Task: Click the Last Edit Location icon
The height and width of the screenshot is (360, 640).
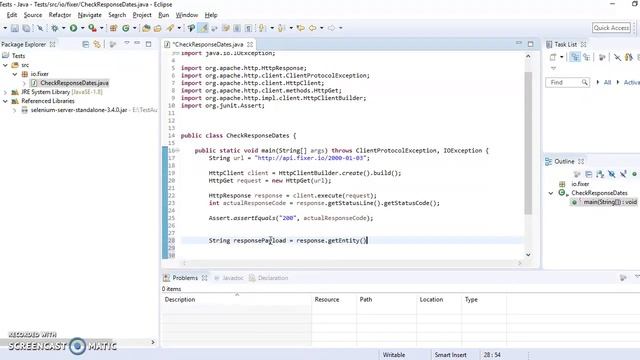Action: tap(300, 28)
